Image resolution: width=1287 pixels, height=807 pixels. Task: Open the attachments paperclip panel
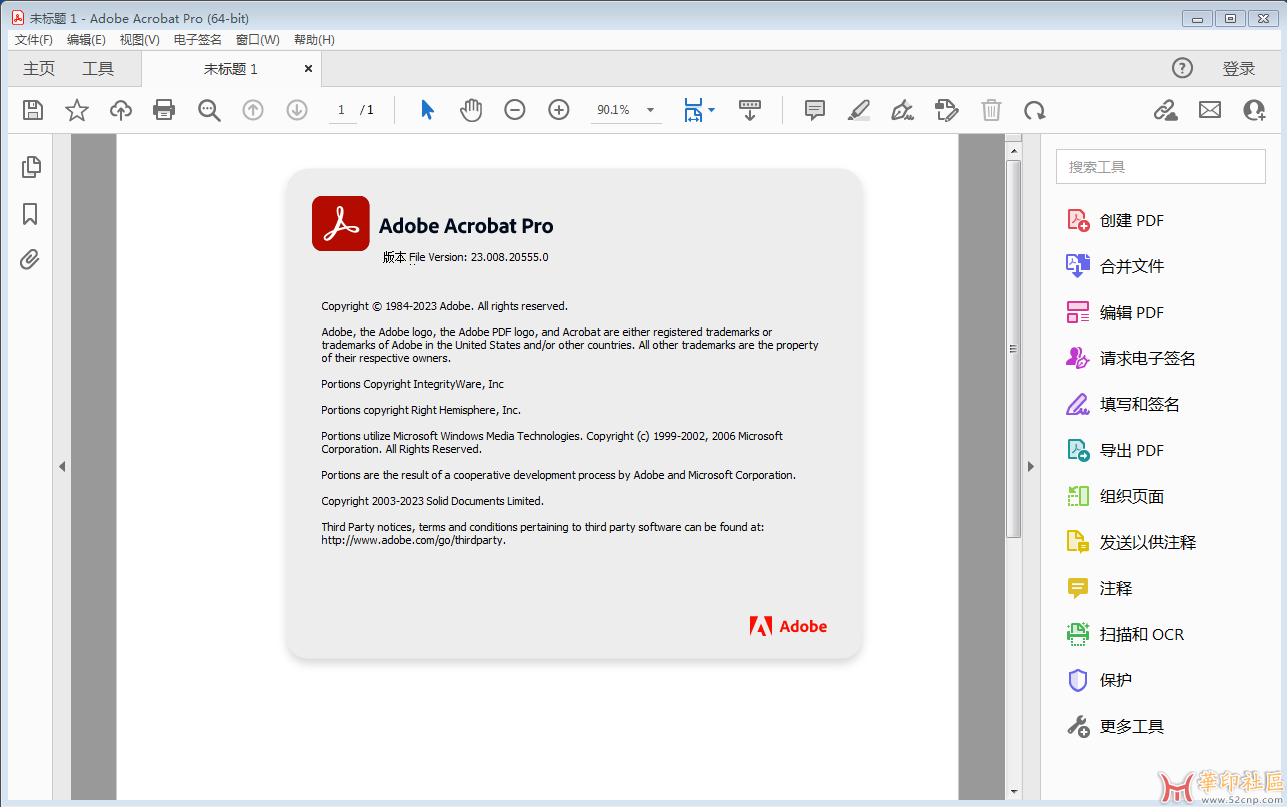[x=30, y=260]
